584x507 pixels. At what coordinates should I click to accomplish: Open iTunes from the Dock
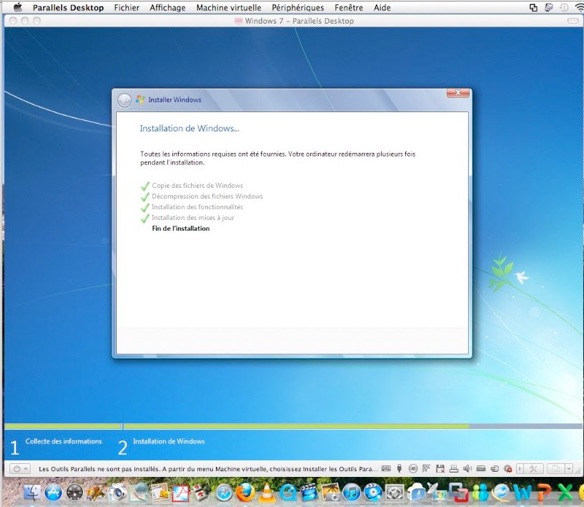click(x=352, y=492)
